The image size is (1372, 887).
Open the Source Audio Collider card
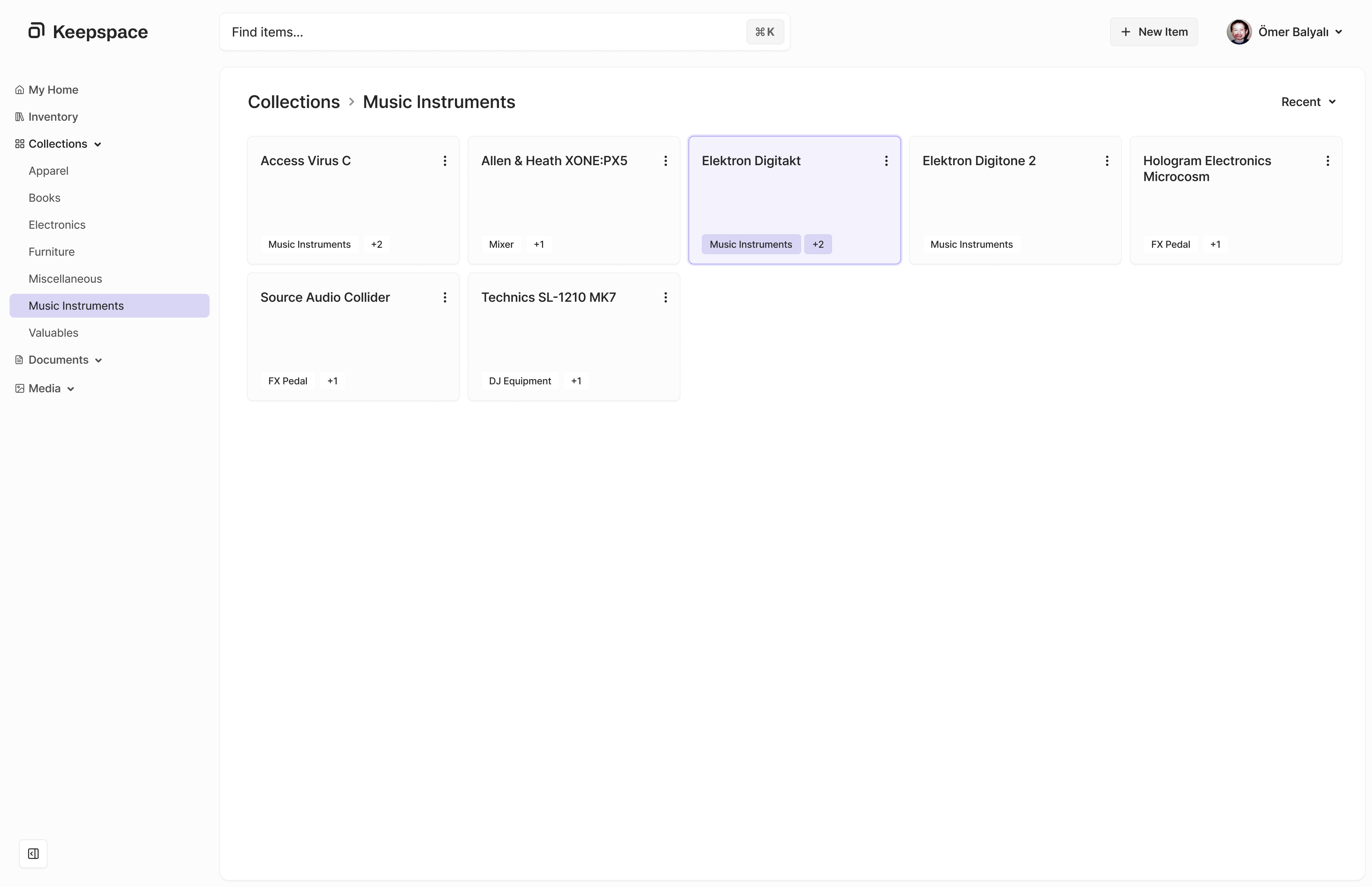(353, 336)
